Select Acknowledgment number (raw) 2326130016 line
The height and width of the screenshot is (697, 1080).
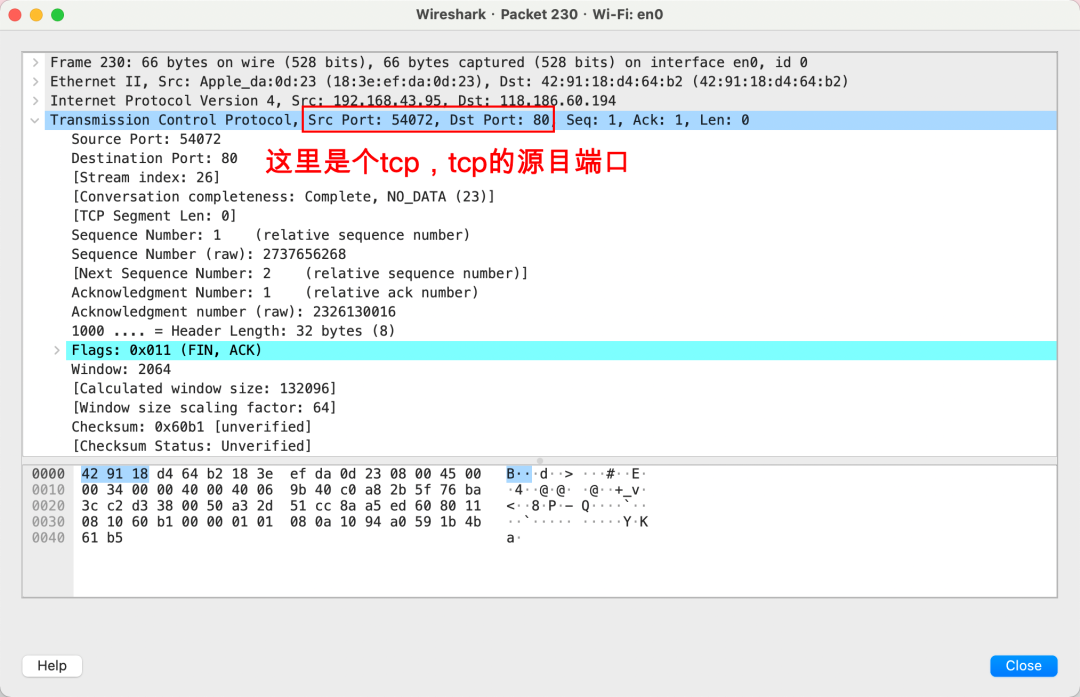[233, 312]
